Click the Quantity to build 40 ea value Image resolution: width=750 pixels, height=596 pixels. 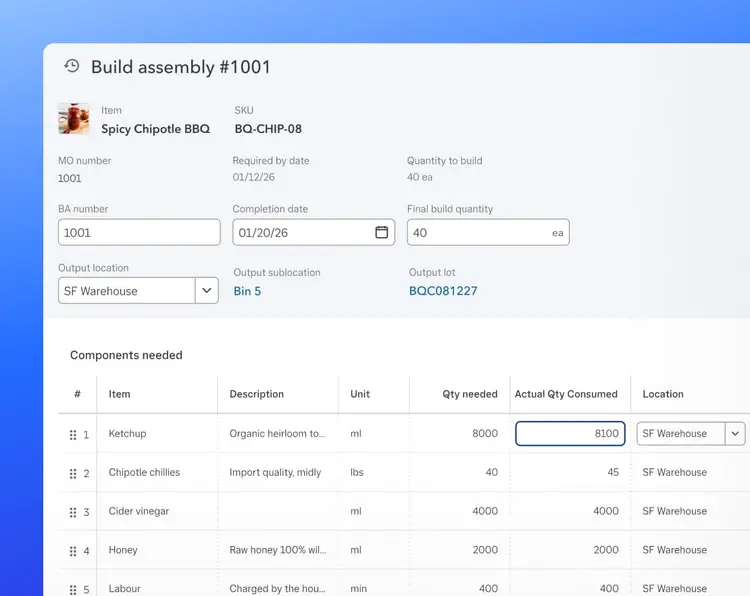coord(419,177)
